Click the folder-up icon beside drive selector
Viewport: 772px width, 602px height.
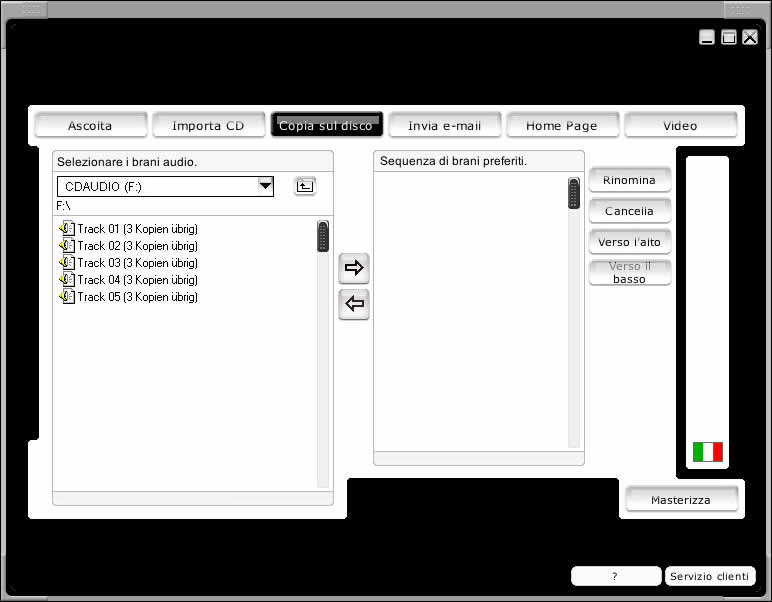click(x=305, y=186)
